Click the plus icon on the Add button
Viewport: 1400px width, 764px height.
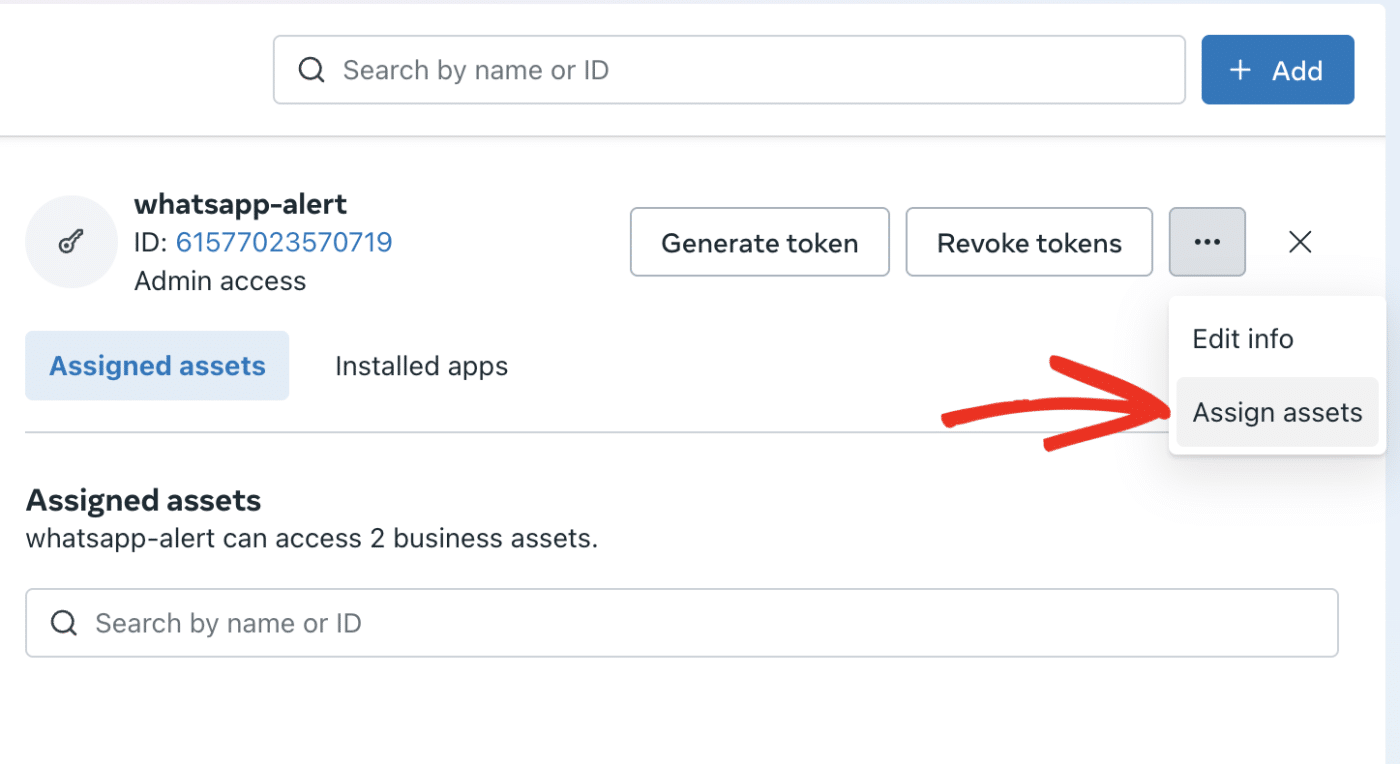(x=1239, y=69)
